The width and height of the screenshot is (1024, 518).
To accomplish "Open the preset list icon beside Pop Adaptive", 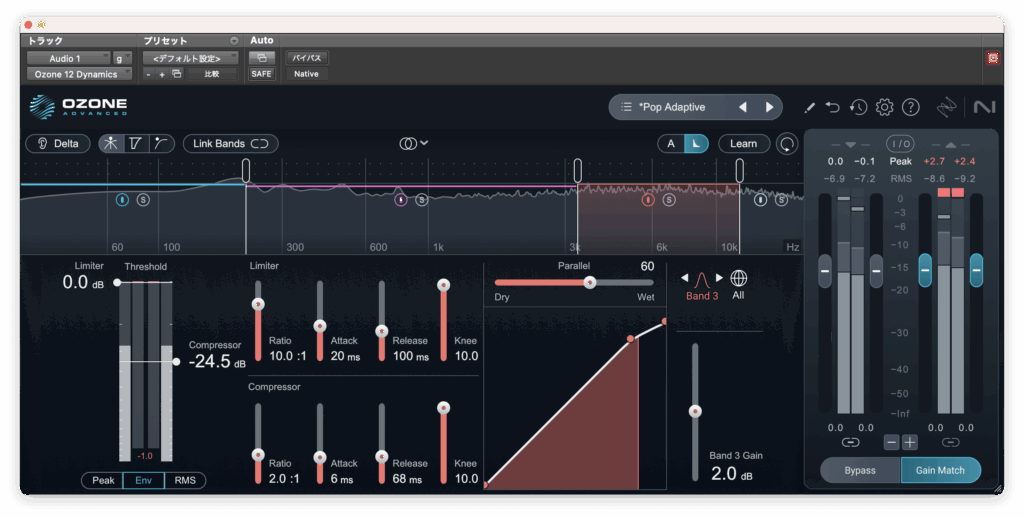I will [x=626, y=107].
